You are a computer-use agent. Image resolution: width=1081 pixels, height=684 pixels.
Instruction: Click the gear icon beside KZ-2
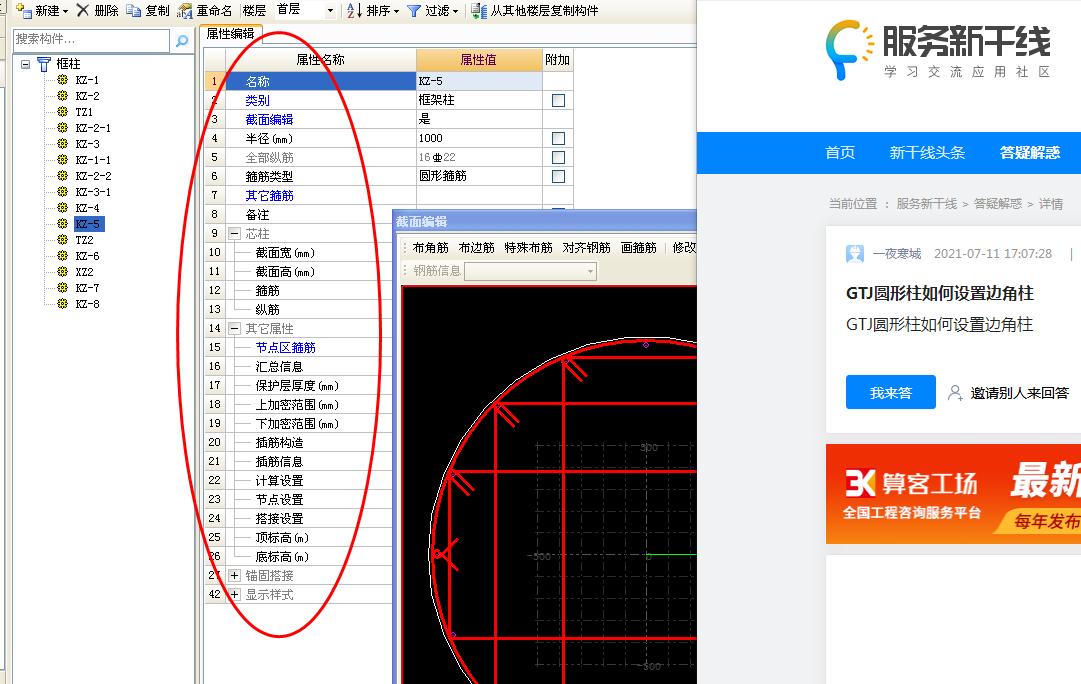pyautogui.click(x=63, y=95)
